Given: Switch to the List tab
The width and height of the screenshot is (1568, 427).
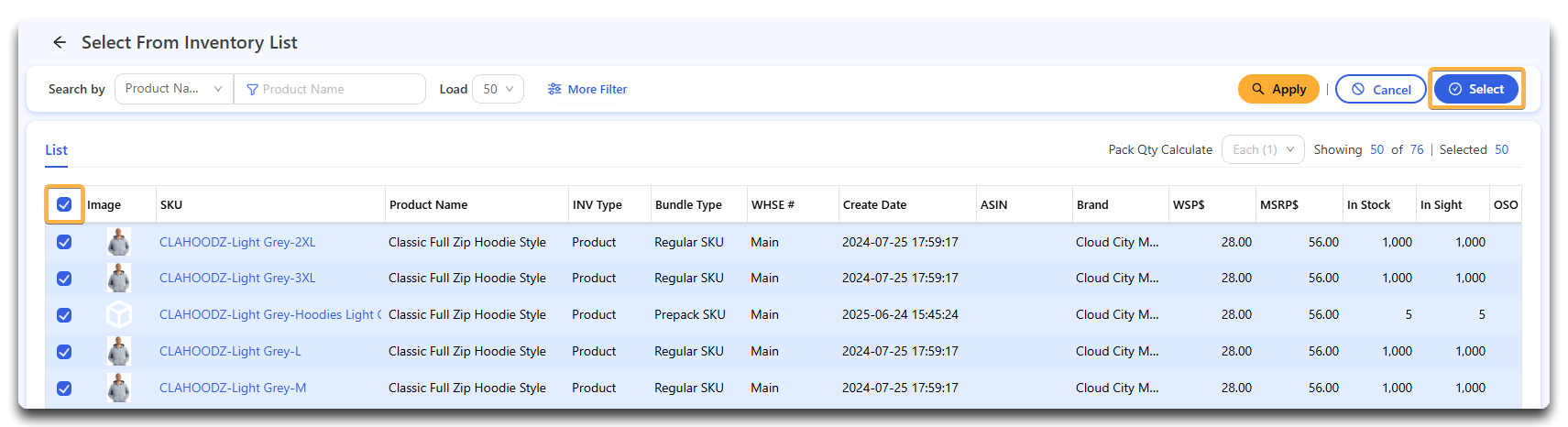Looking at the screenshot, I should (x=56, y=149).
